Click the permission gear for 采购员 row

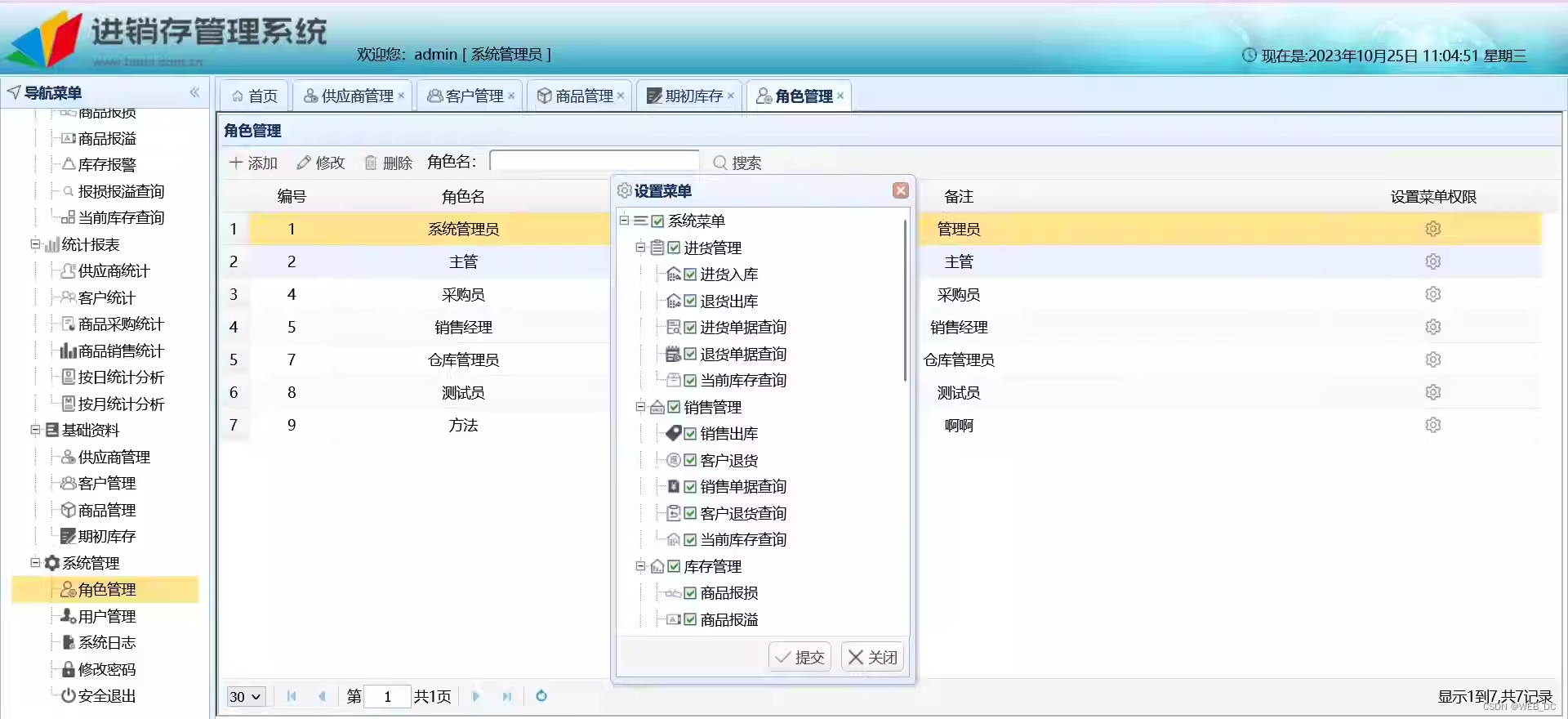[1432, 294]
